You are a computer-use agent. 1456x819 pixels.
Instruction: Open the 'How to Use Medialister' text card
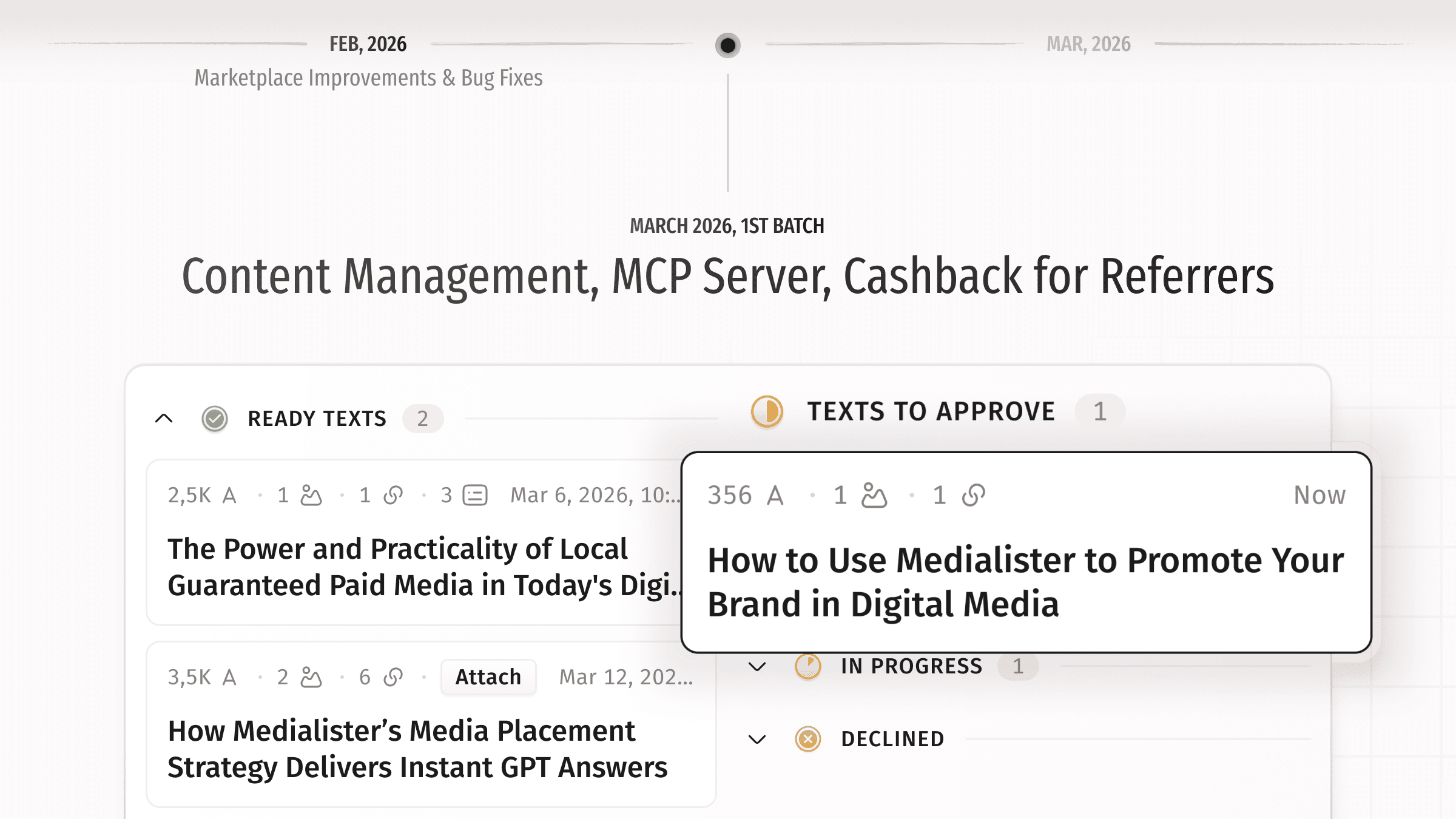tap(1025, 582)
